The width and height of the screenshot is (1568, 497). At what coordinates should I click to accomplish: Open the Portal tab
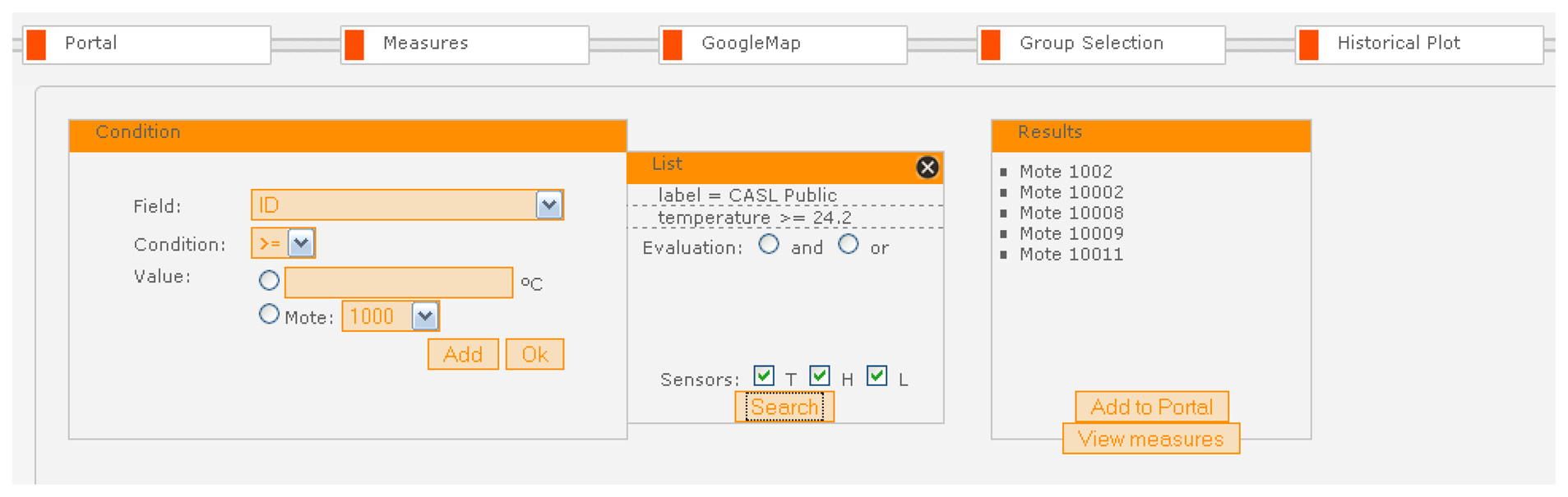click(146, 44)
